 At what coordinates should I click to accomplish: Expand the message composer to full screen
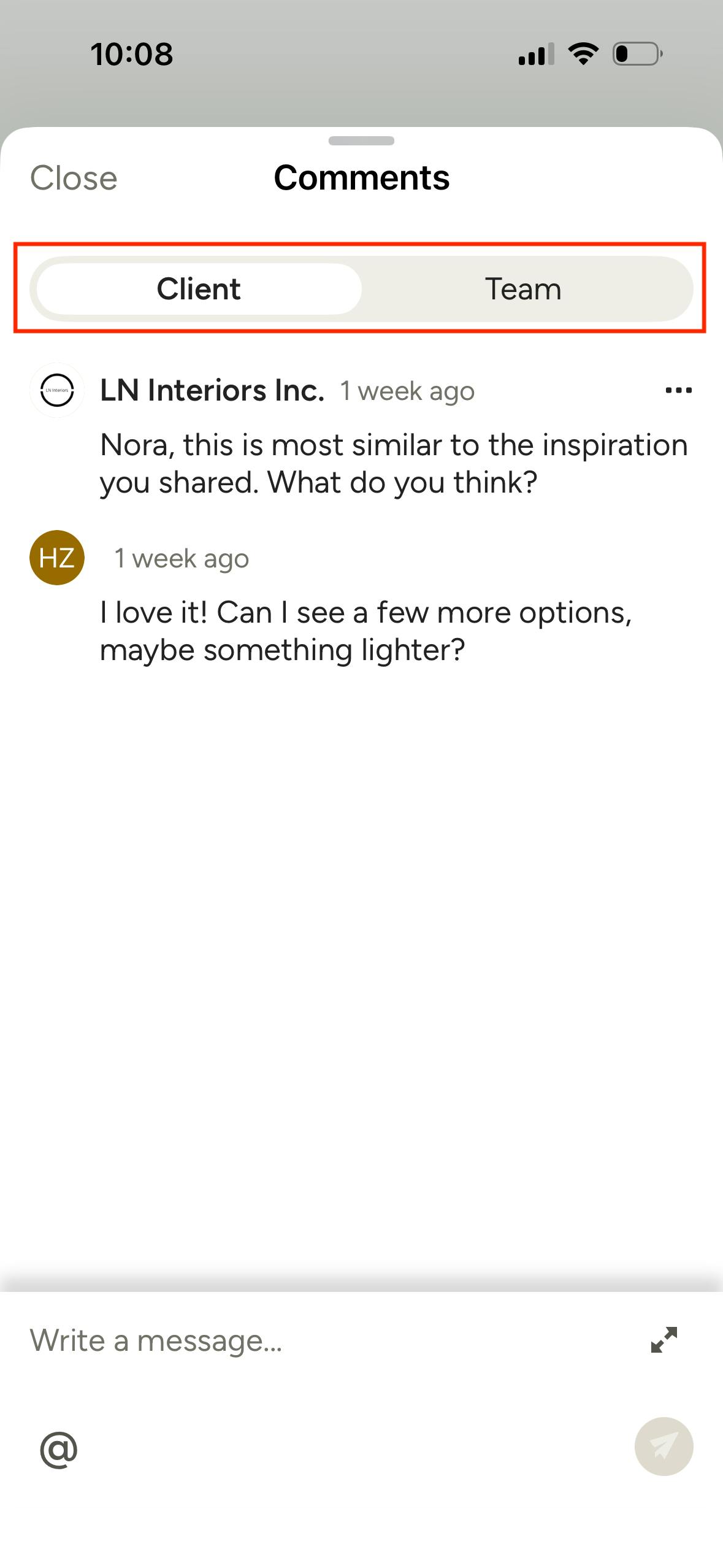pyautogui.click(x=664, y=1339)
